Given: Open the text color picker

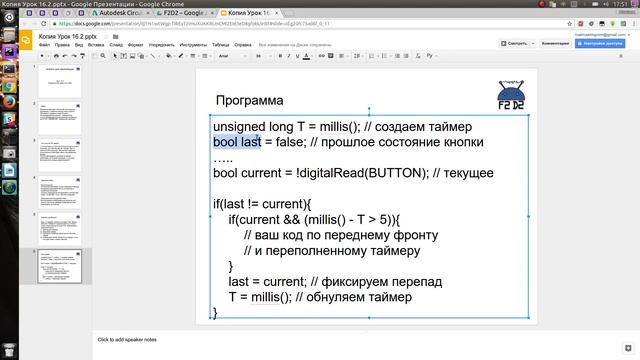Looking at the screenshot, I should pyautogui.click(x=307, y=56).
